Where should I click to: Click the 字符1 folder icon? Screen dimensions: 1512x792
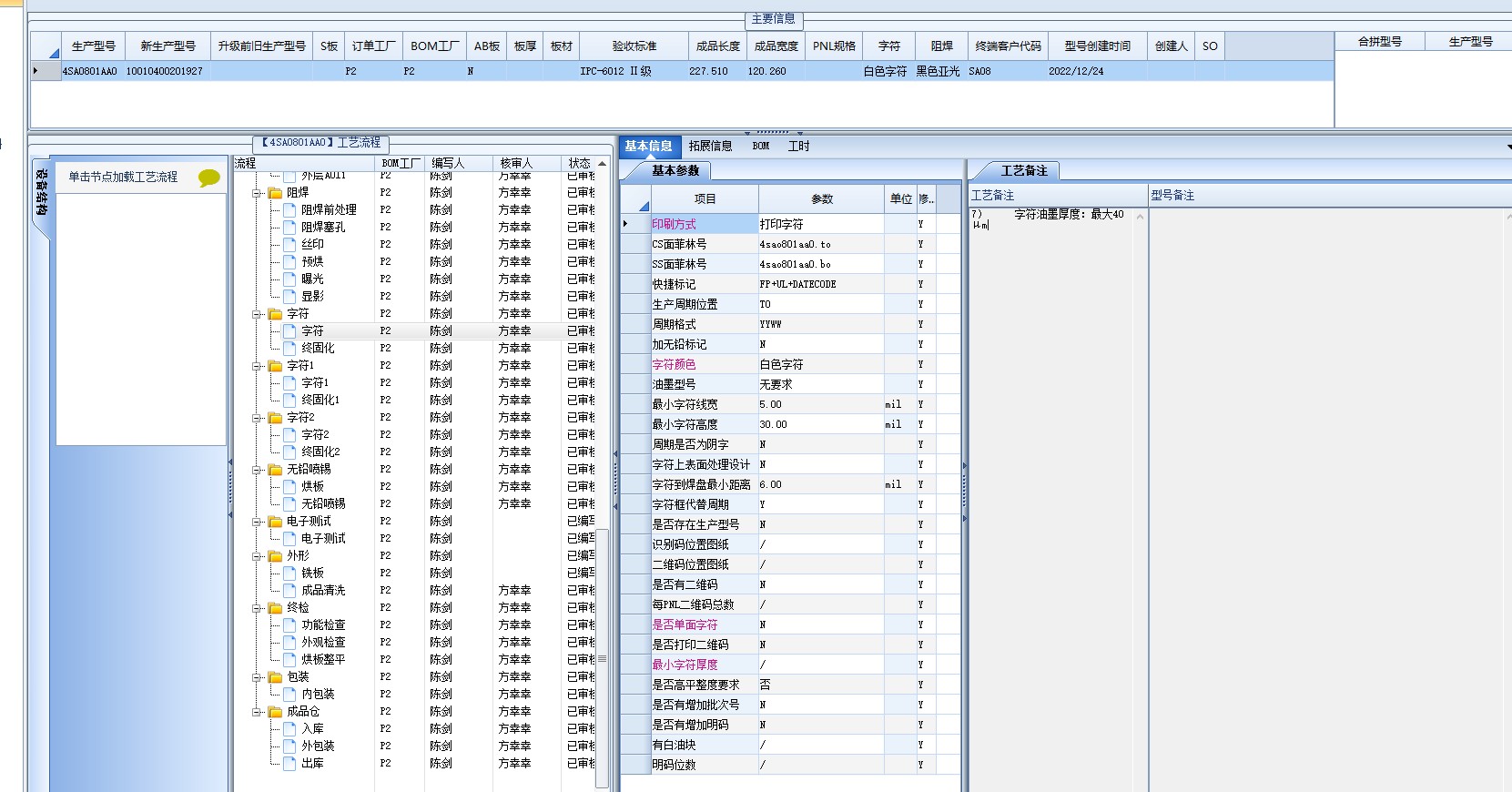pos(275,366)
